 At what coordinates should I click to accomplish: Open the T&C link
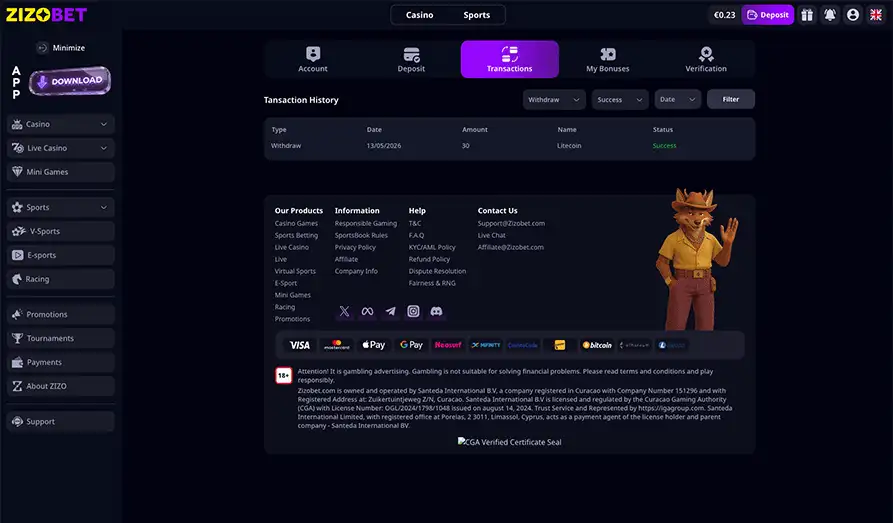click(415, 223)
